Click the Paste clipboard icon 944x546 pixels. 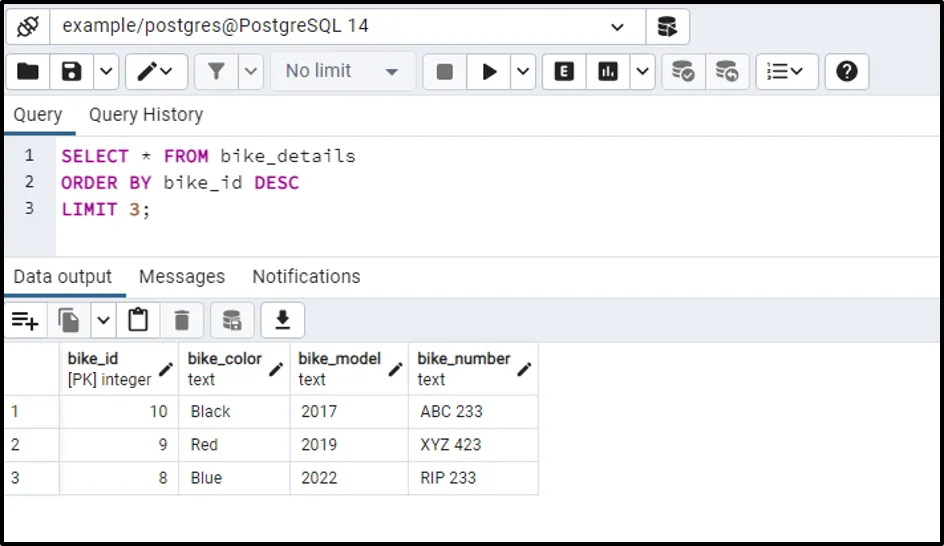(138, 320)
